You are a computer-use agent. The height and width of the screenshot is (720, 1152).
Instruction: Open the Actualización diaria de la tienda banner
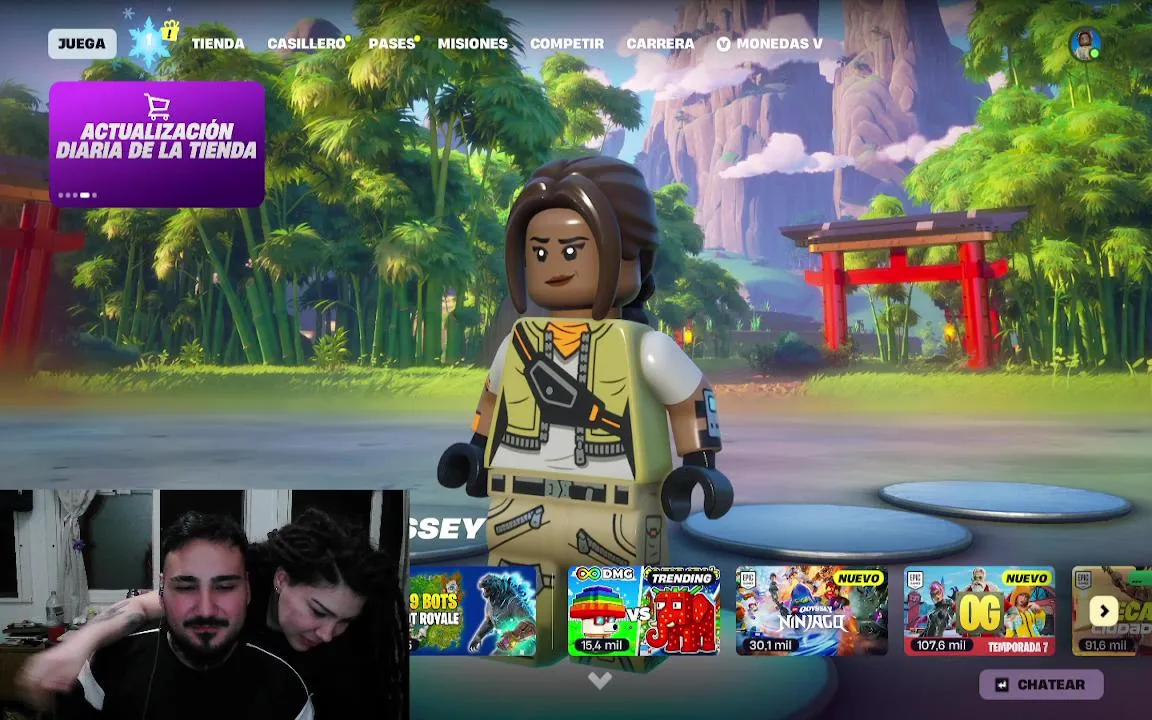click(157, 143)
